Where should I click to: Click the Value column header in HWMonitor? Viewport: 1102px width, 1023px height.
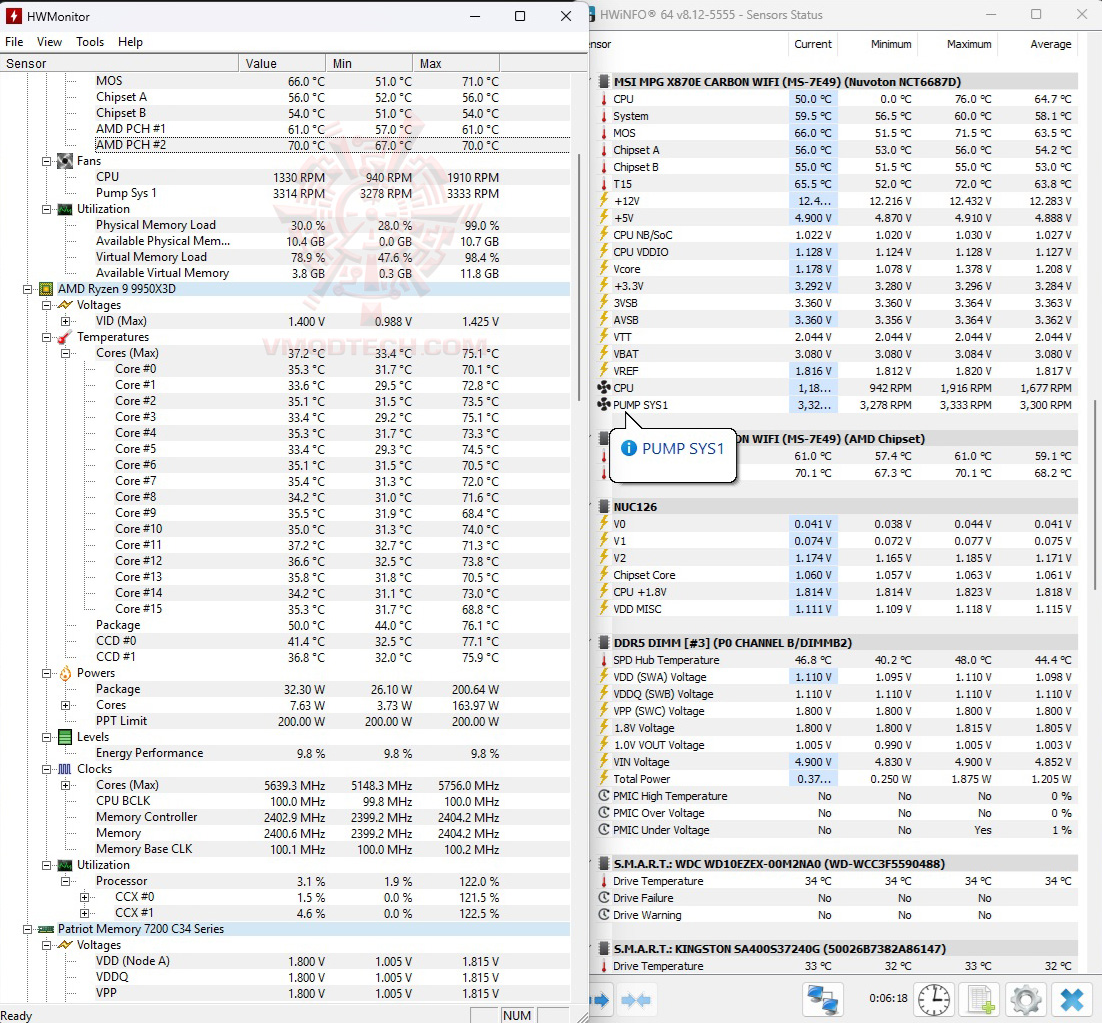pyautogui.click(x=282, y=63)
